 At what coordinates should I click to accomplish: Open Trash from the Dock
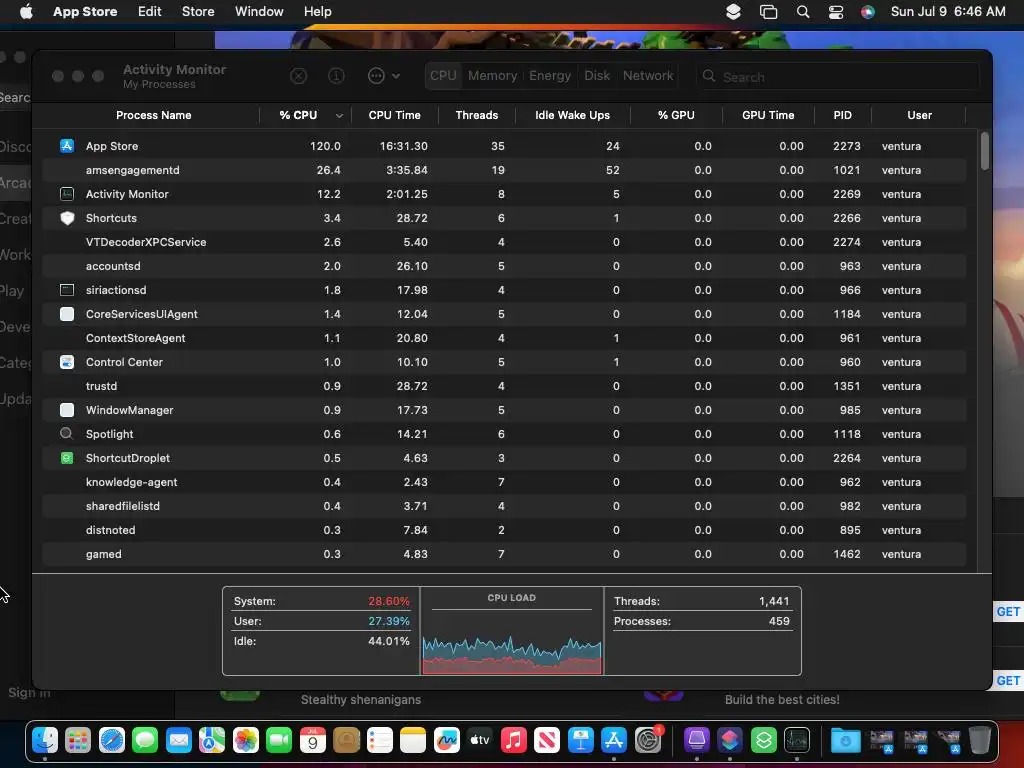pos(980,740)
